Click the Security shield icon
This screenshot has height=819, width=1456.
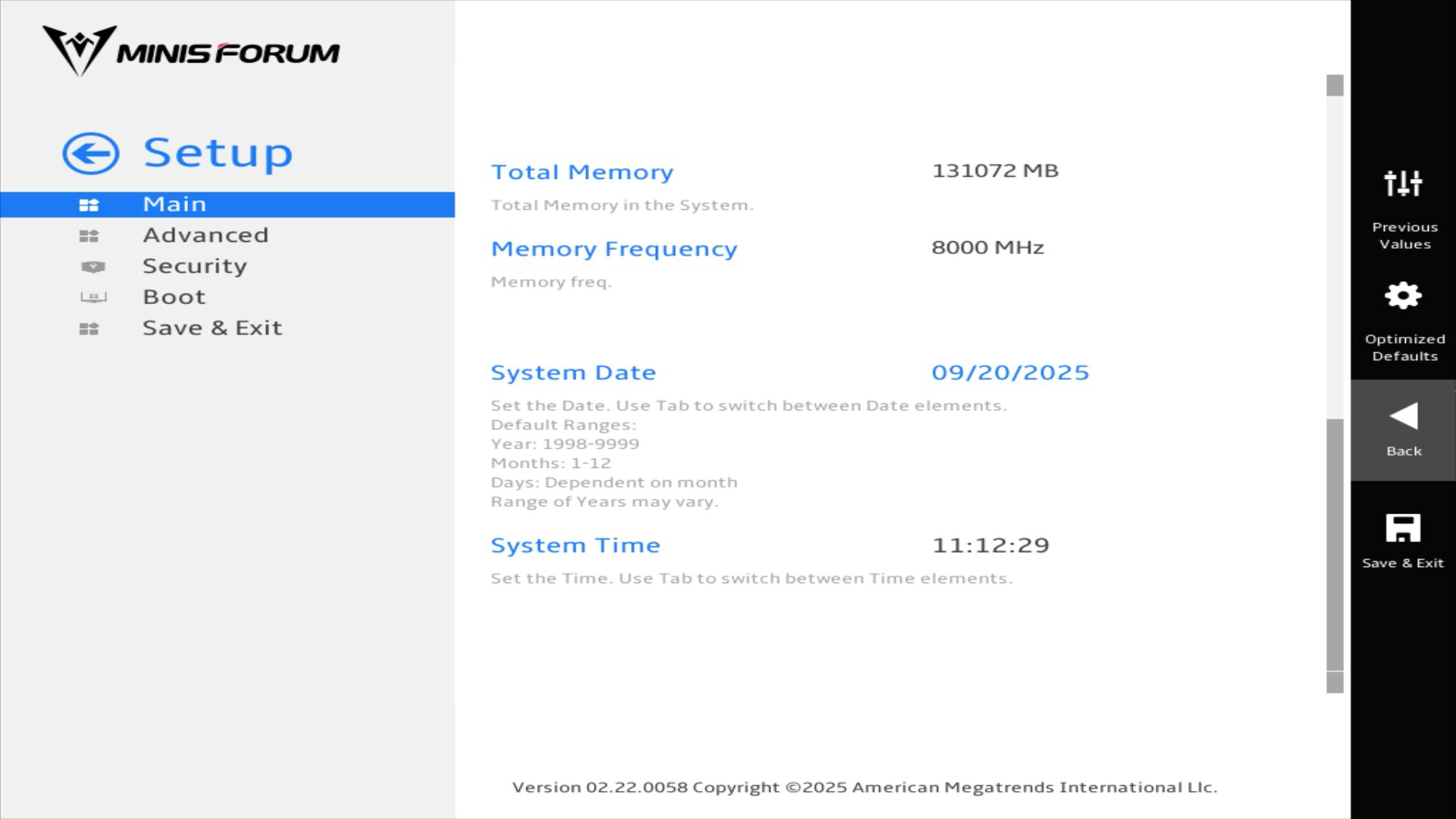pos(93,267)
